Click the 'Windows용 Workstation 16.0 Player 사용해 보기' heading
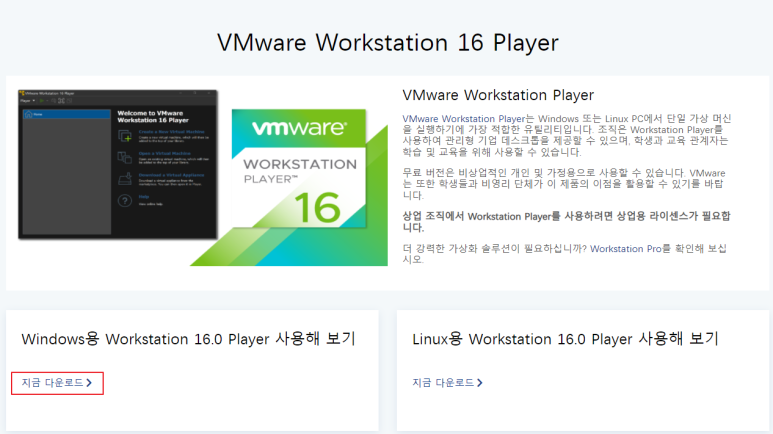The image size is (773, 434). 188,339
